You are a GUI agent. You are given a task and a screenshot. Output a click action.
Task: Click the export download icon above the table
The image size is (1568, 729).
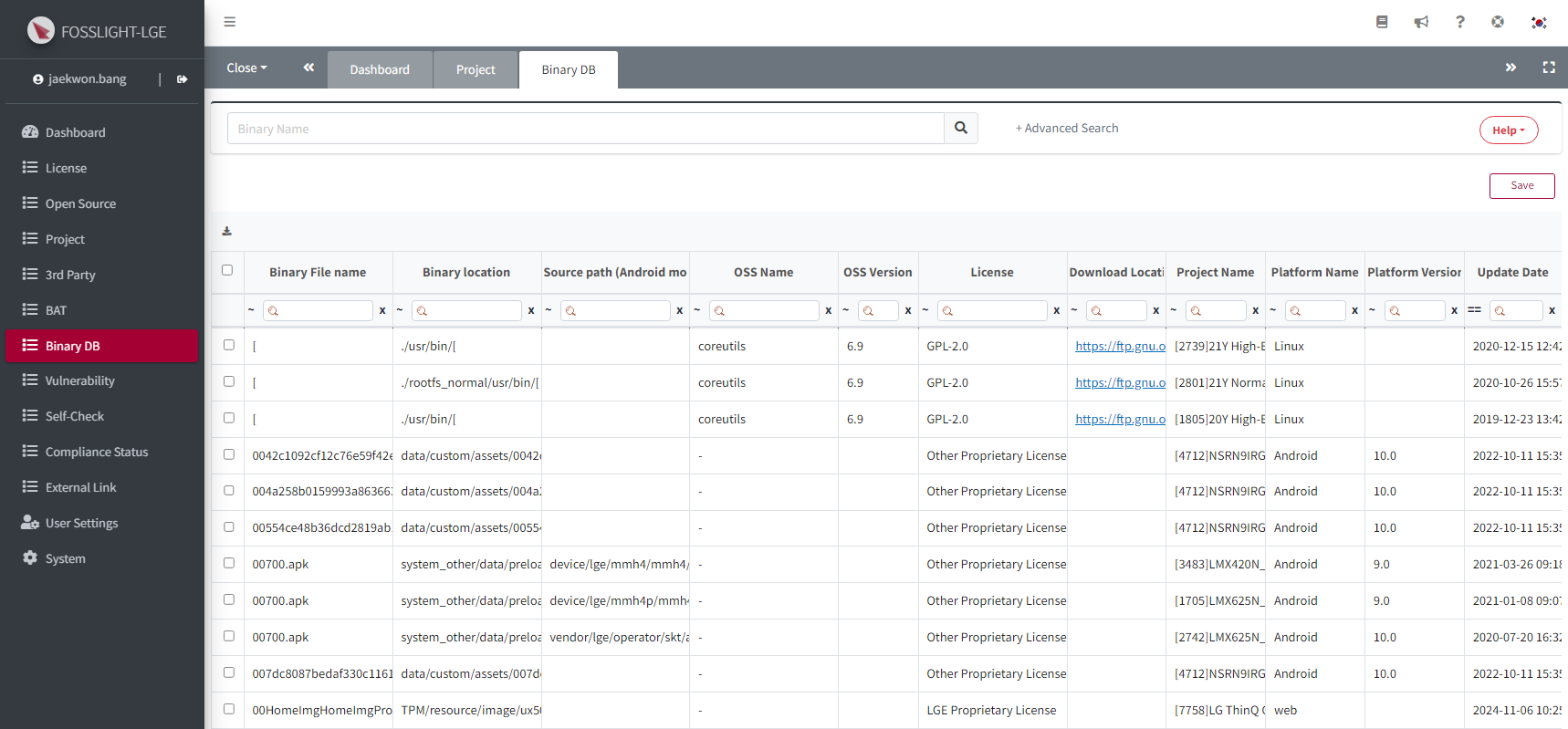227,232
